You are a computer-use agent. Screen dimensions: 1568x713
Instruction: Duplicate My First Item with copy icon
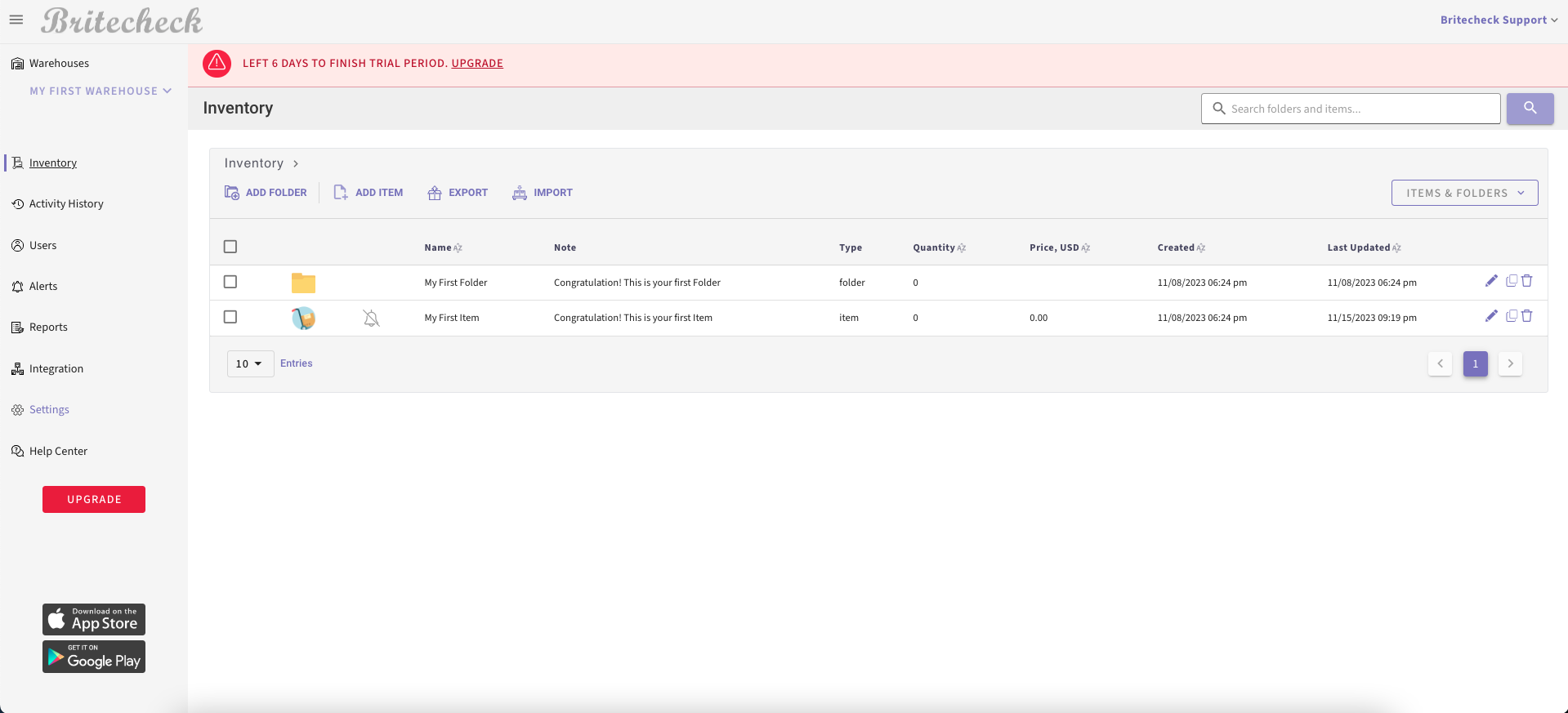pos(1512,316)
